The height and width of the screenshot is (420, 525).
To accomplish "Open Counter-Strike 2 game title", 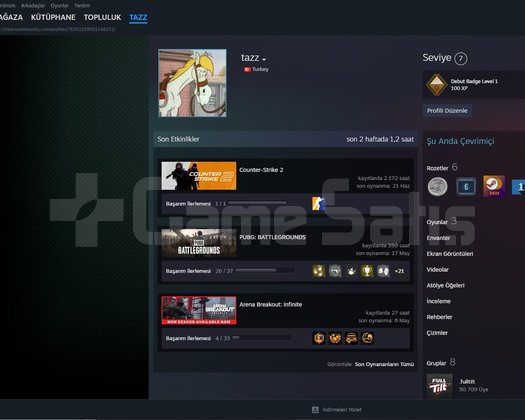I will (261, 170).
